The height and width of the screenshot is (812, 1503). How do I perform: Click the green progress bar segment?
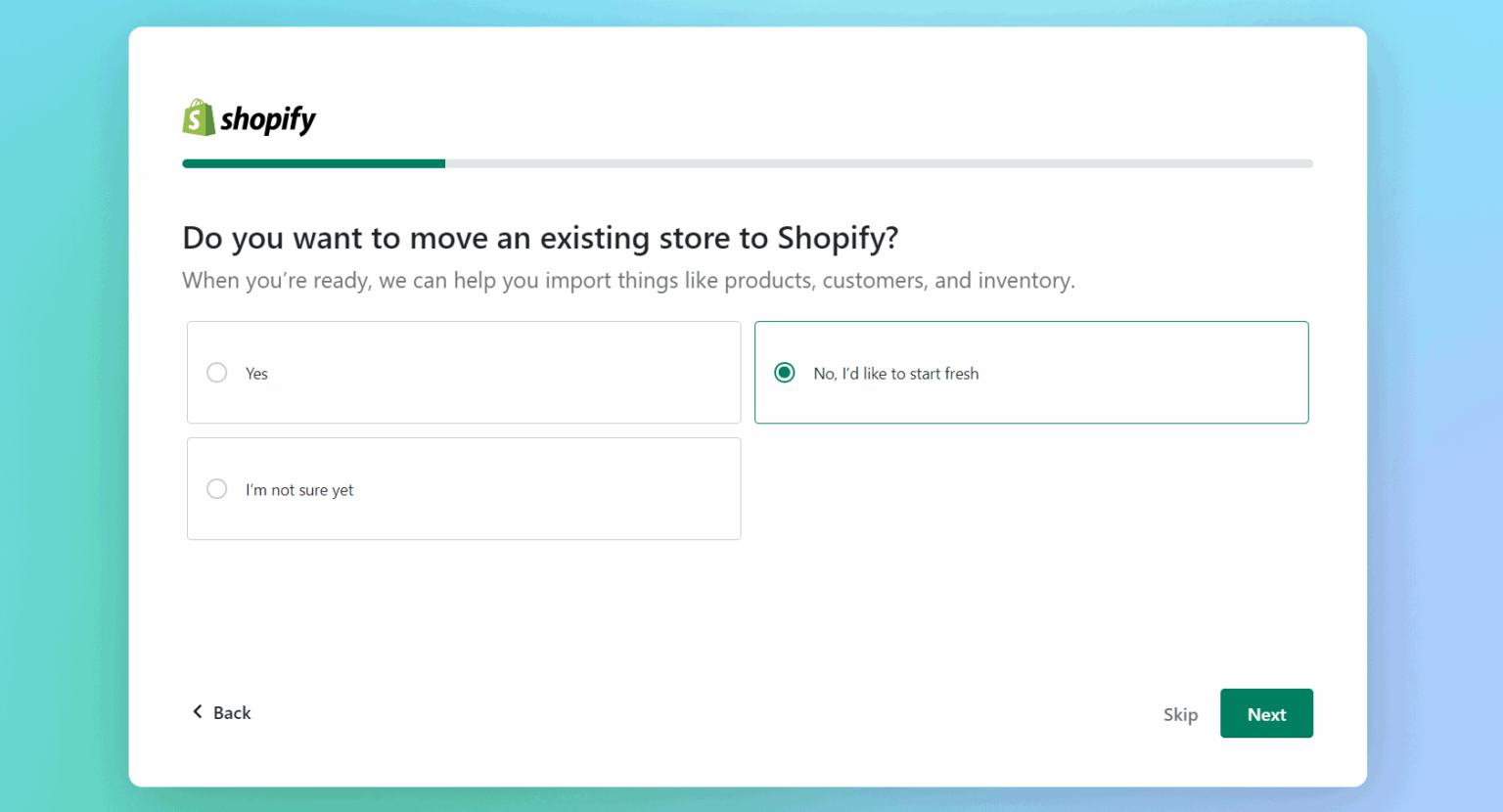point(313,163)
